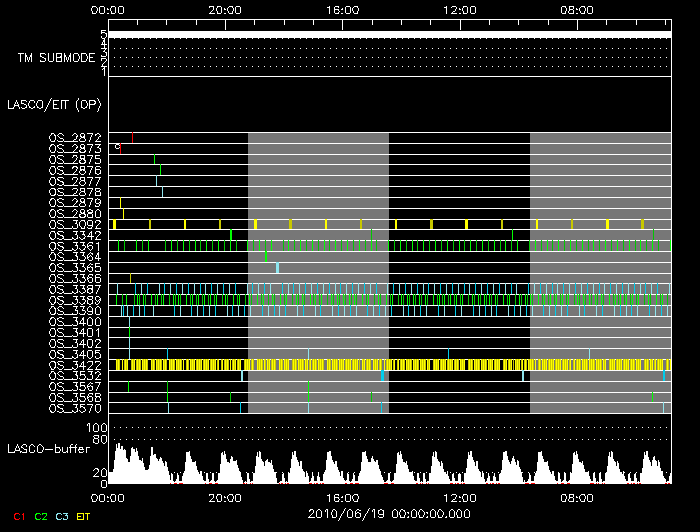Select the OS_2880 row label
This screenshot has height=532, width=700.
point(75,214)
